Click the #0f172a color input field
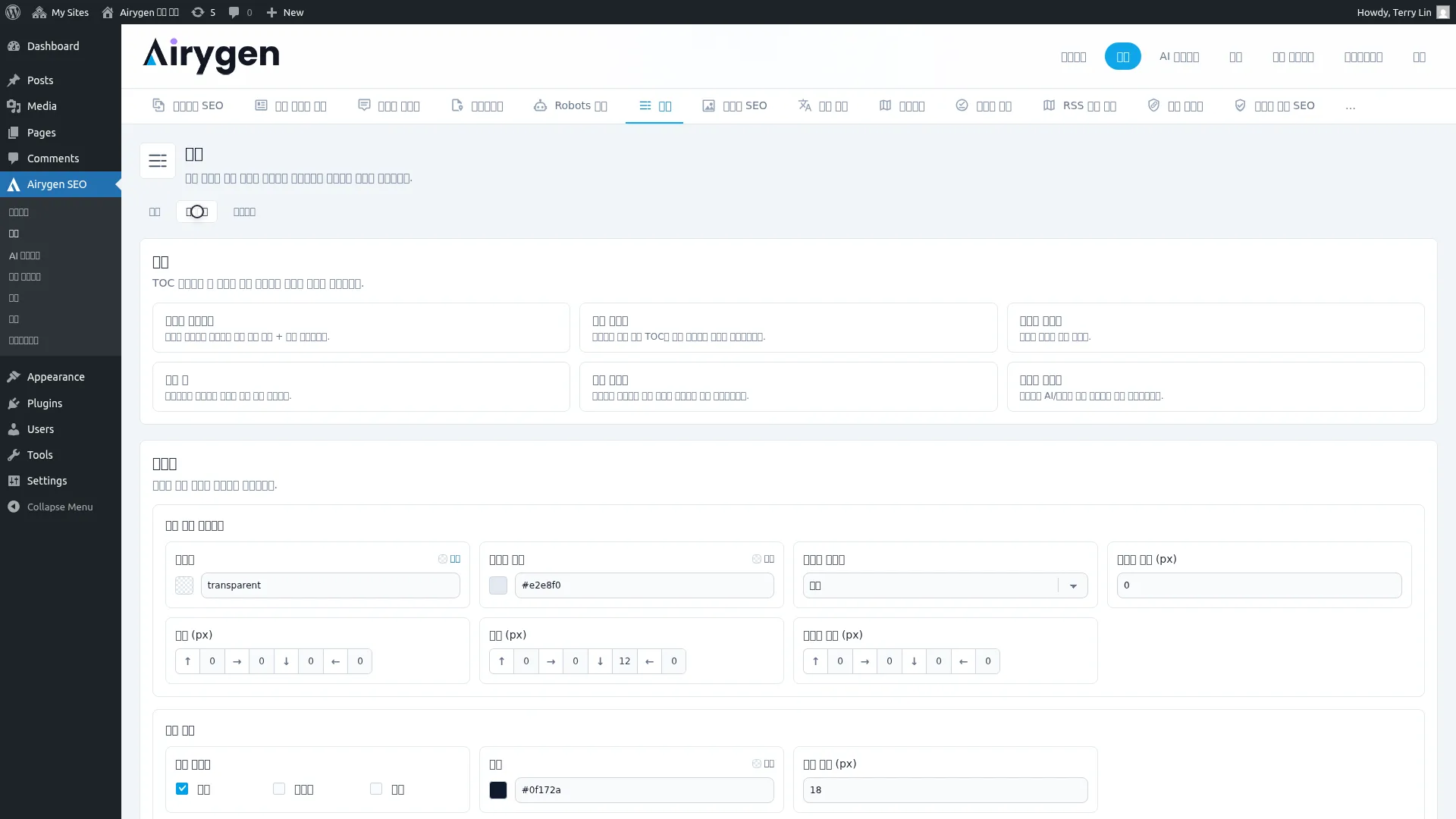 pyautogui.click(x=644, y=790)
